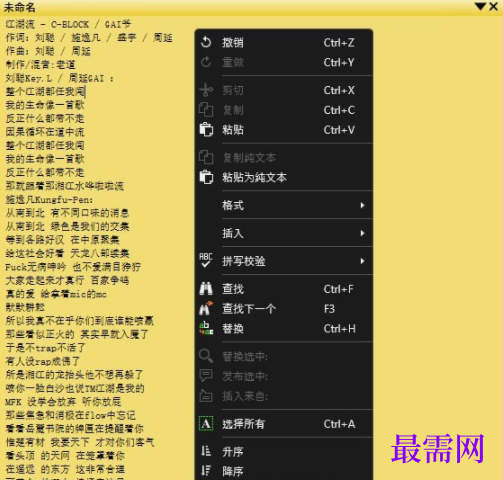Click the line starting with Fuck无病呻吟
Viewport: 503px width, 480px height.
click(x=73, y=267)
